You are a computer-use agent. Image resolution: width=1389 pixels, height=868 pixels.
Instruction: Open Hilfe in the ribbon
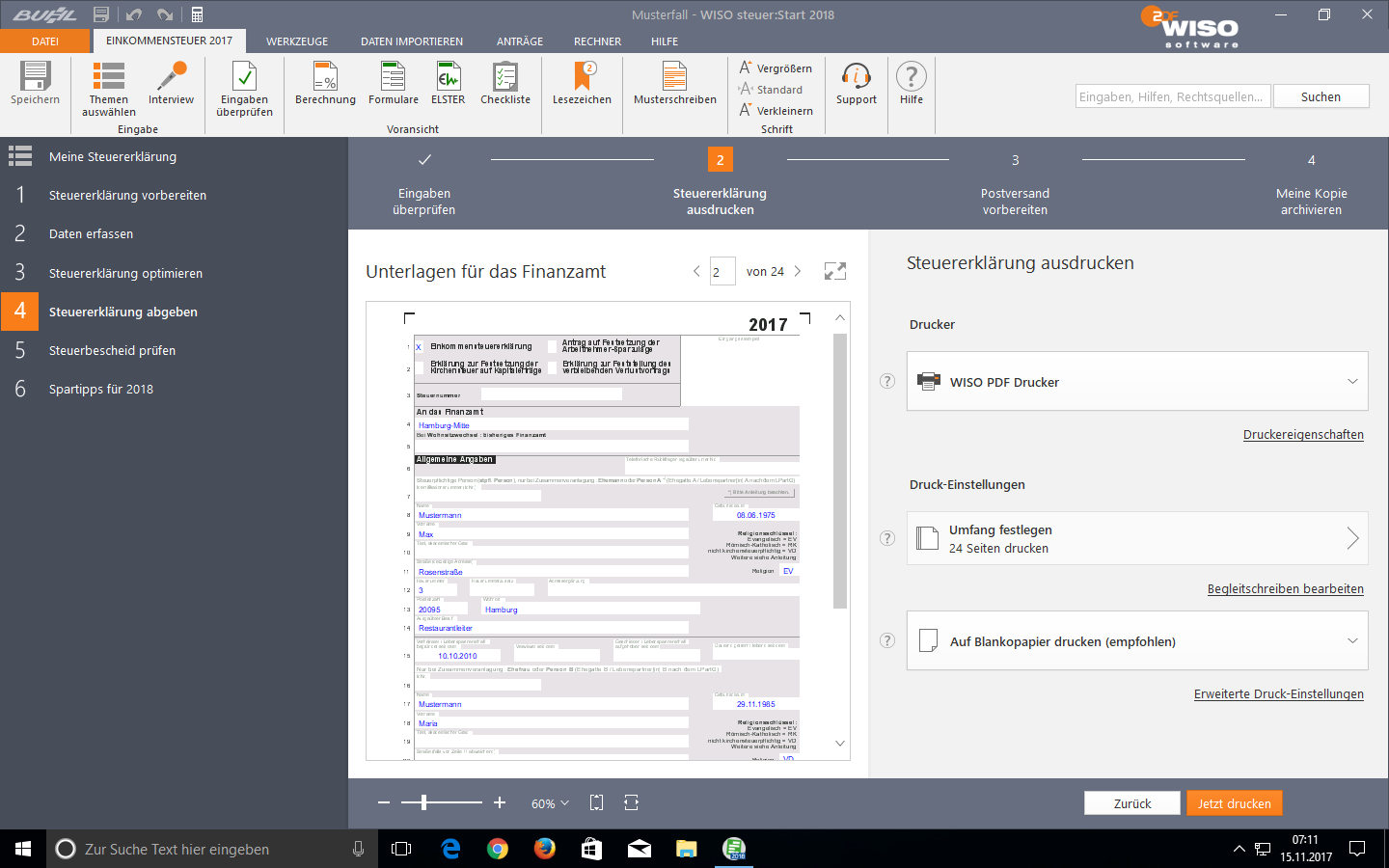pyautogui.click(x=912, y=84)
